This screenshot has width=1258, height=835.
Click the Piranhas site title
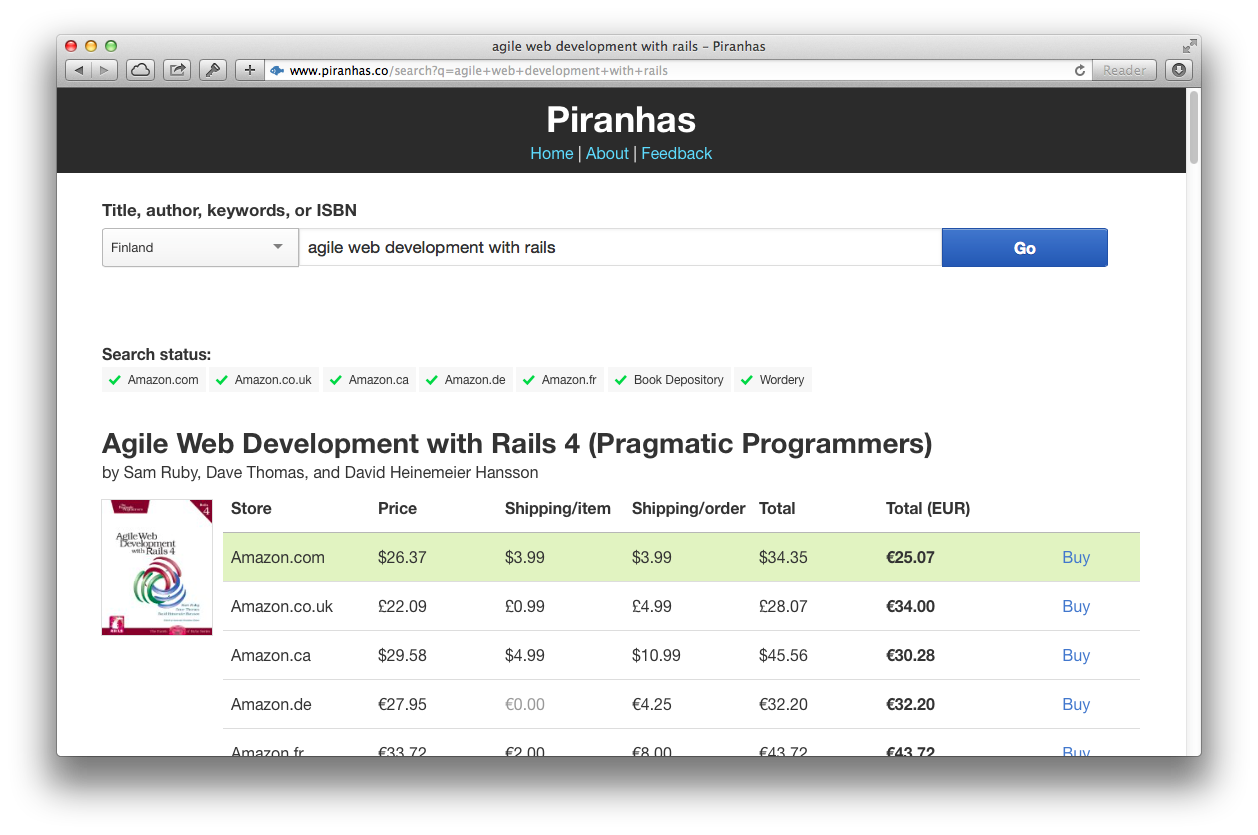621,120
